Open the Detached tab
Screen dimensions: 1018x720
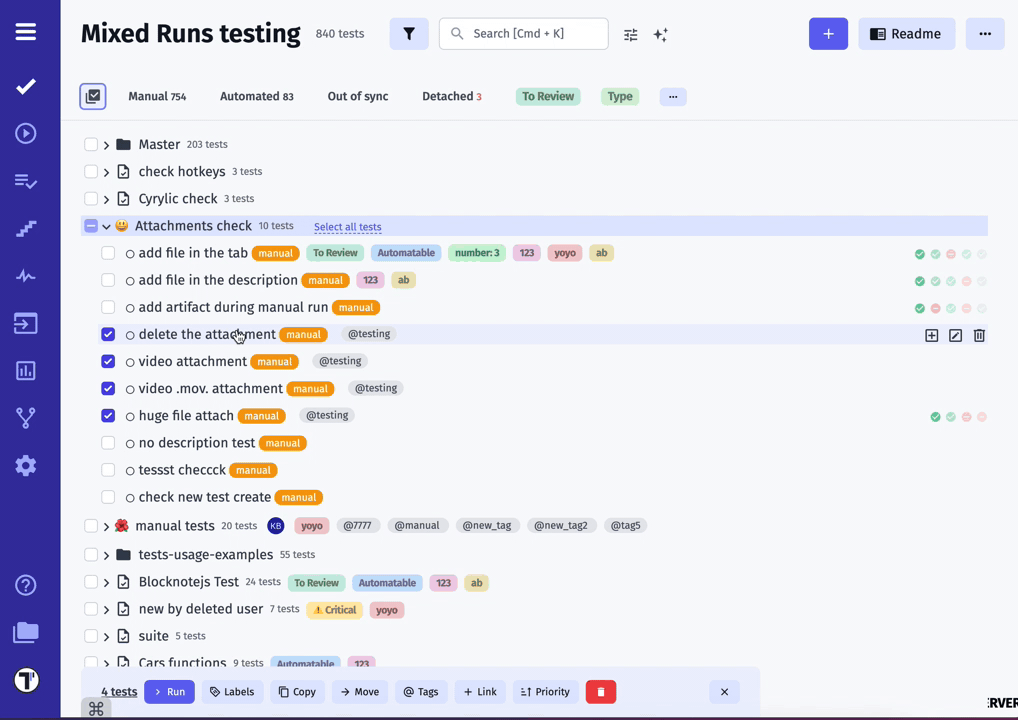pos(452,97)
